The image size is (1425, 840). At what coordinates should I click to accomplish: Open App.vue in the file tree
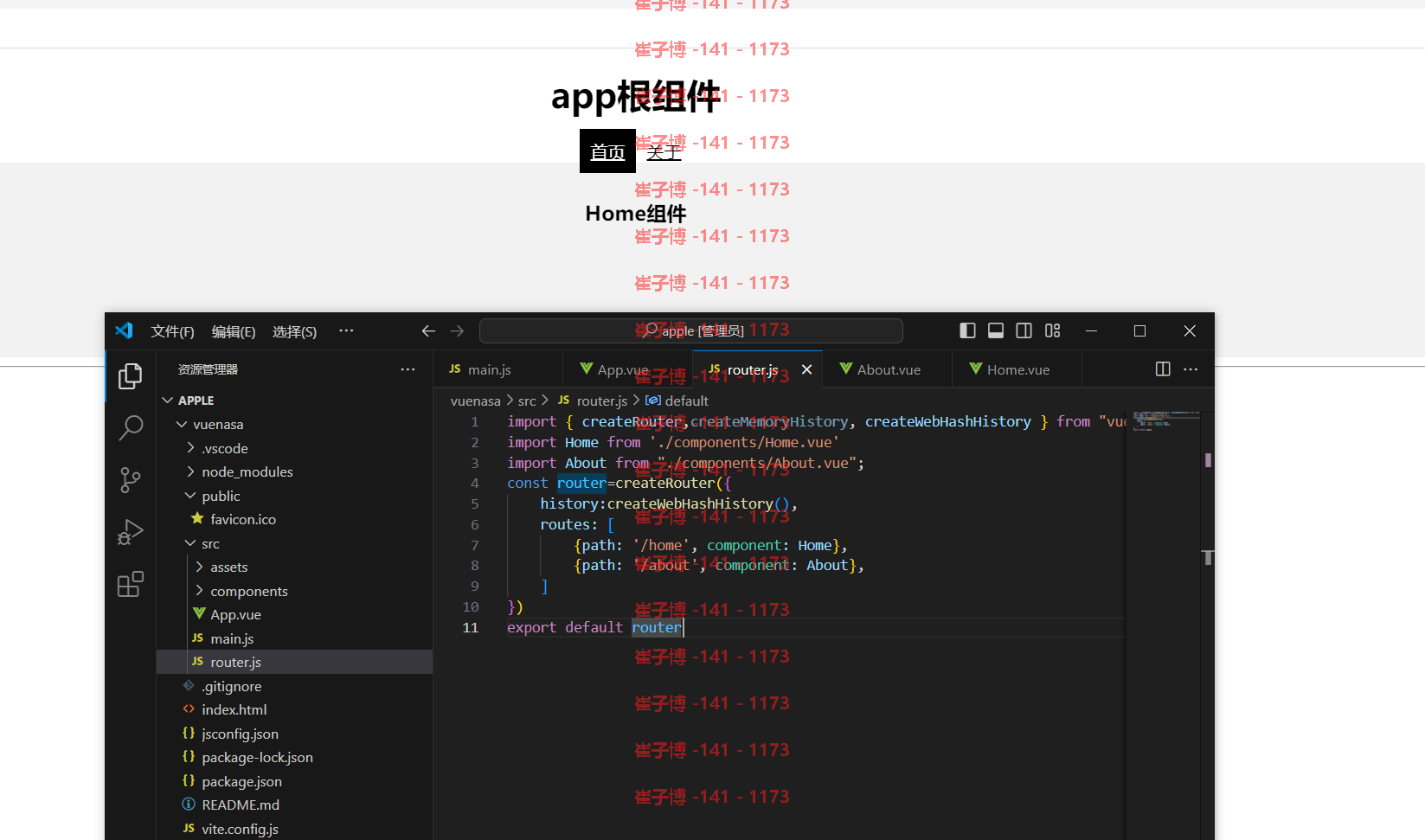tap(294, 614)
